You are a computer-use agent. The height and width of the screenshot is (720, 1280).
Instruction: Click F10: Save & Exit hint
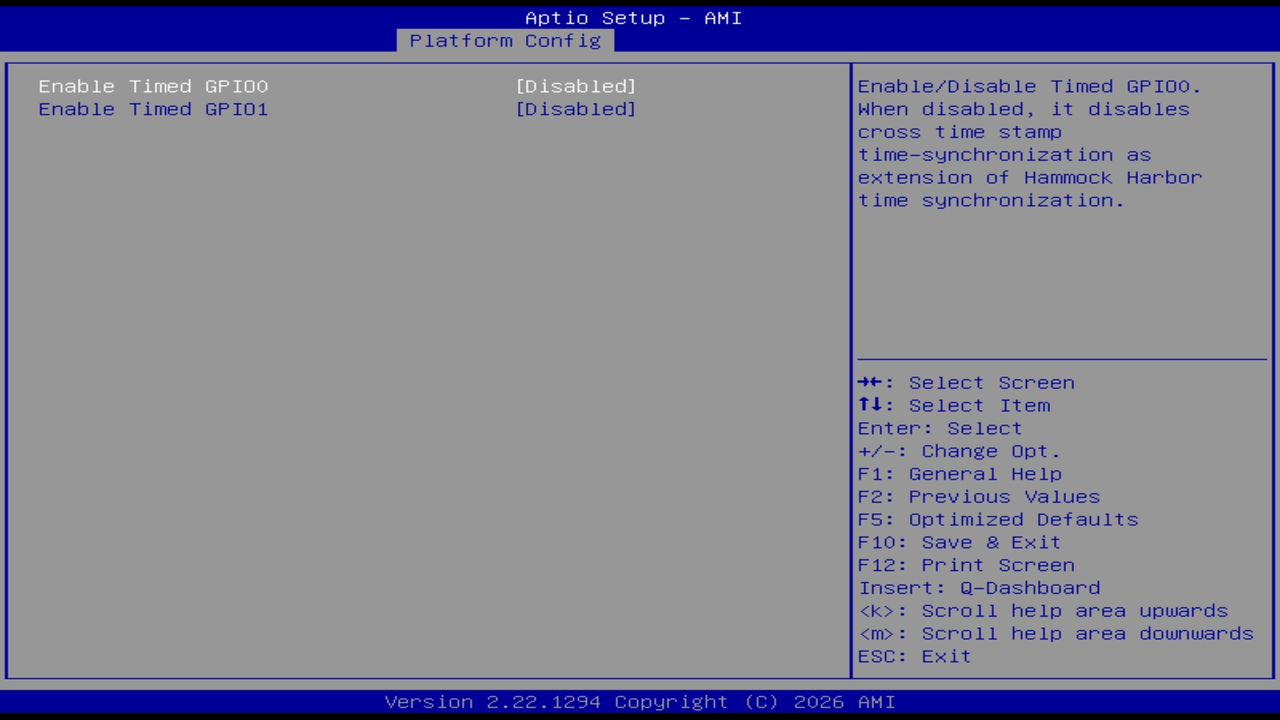point(958,542)
